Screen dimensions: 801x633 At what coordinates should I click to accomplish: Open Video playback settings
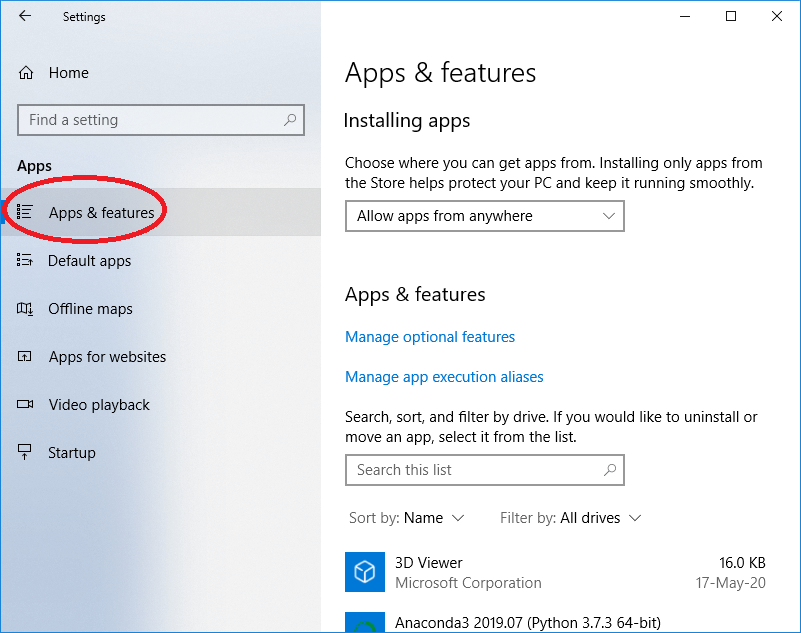tap(161, 405)
